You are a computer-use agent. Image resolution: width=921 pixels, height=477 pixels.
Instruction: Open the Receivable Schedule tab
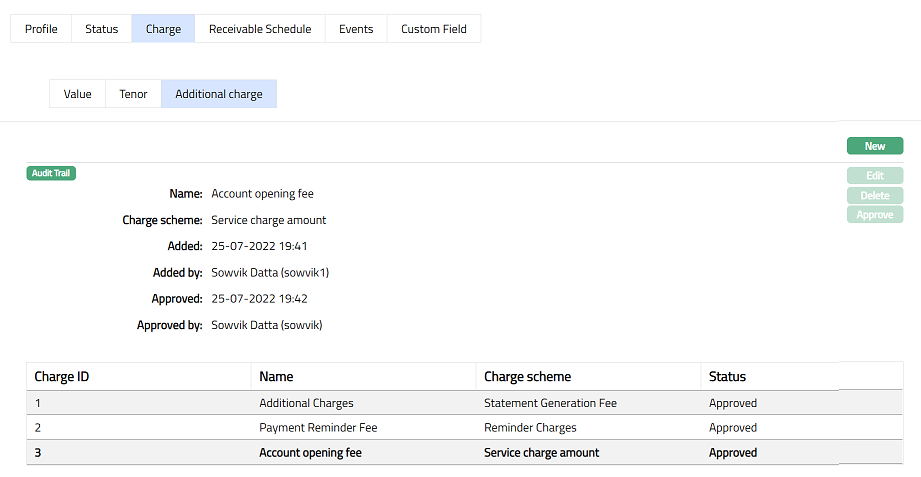(x=260, y=29)
